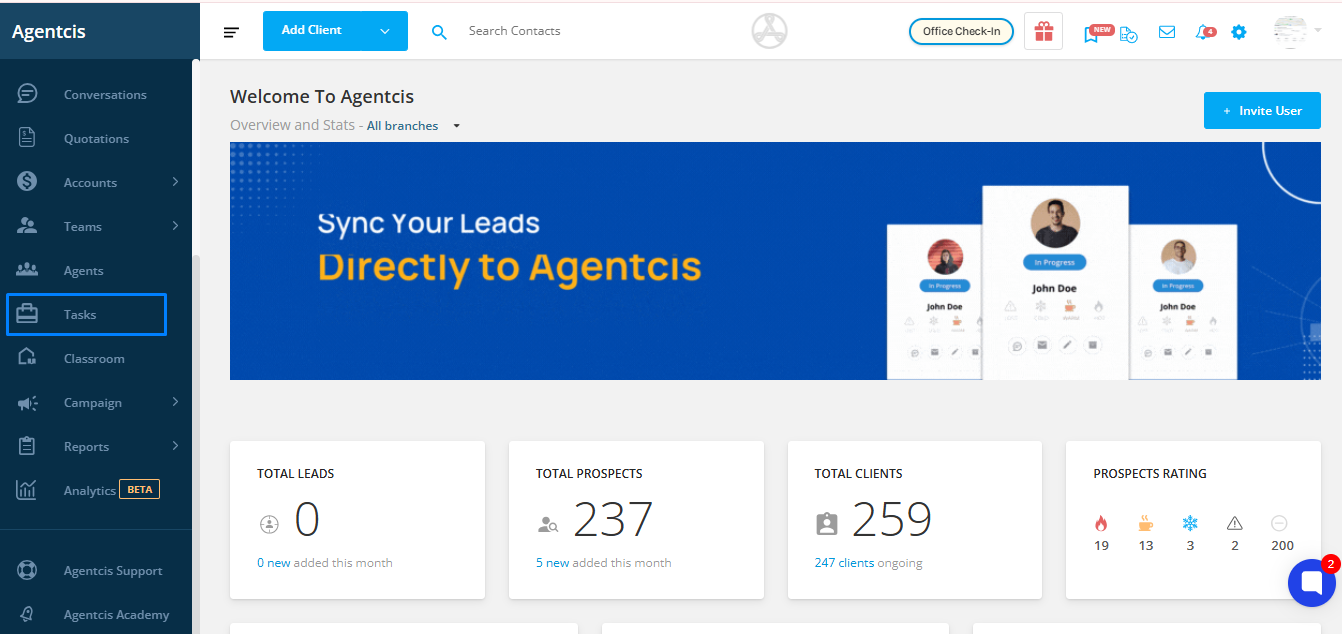Open the live chat bubble widget
This screenshot has width=1342, height=634.
[x=1311, y=583]
